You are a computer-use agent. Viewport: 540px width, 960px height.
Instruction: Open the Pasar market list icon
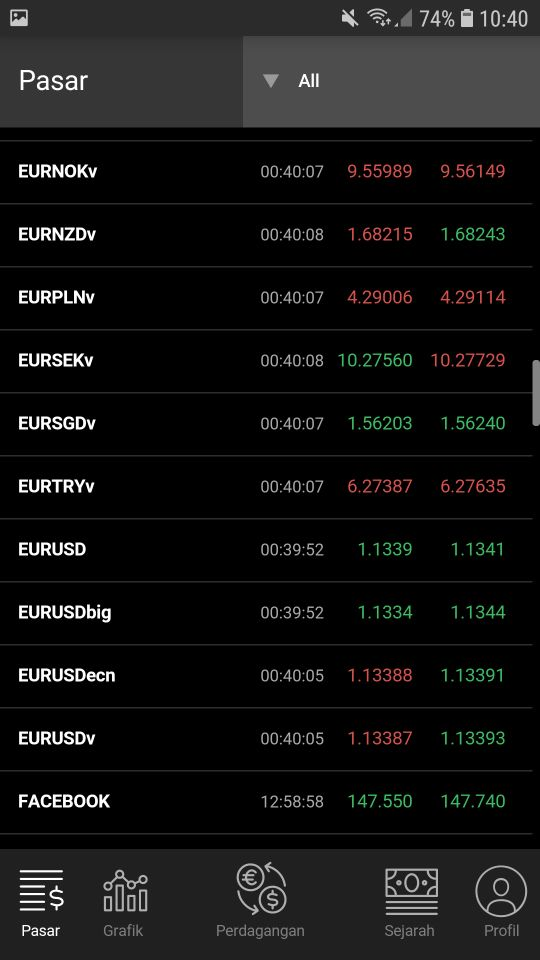click(x=41, y=891)
